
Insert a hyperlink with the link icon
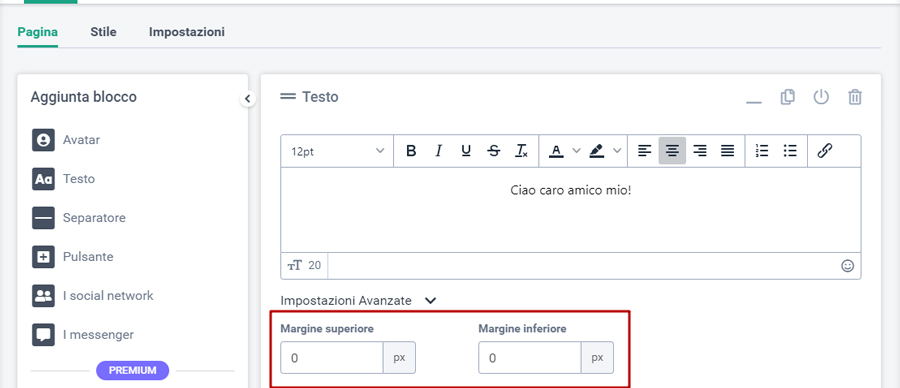click(x=825, y=151)
